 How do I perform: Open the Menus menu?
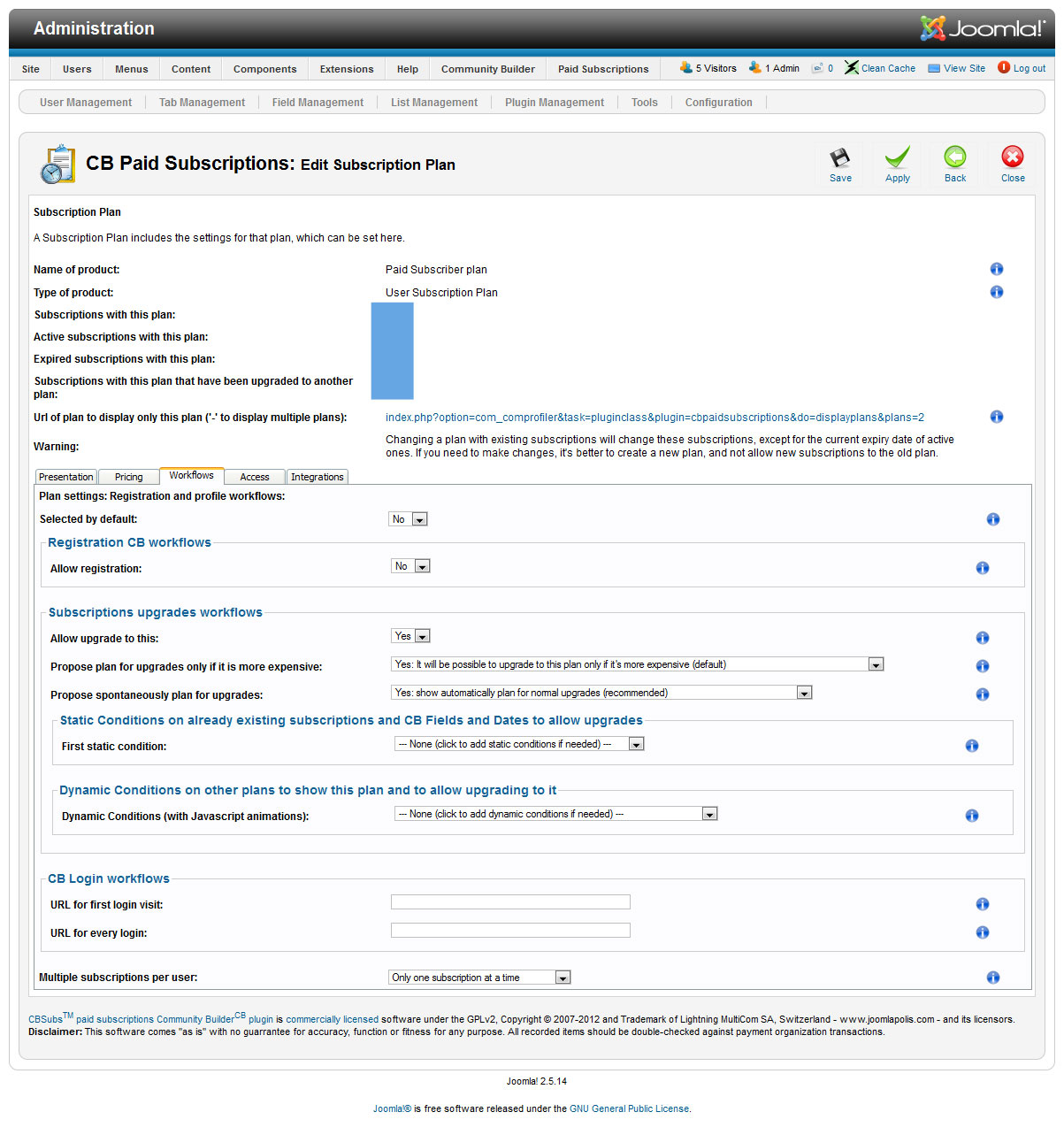(x=132, y=69)
